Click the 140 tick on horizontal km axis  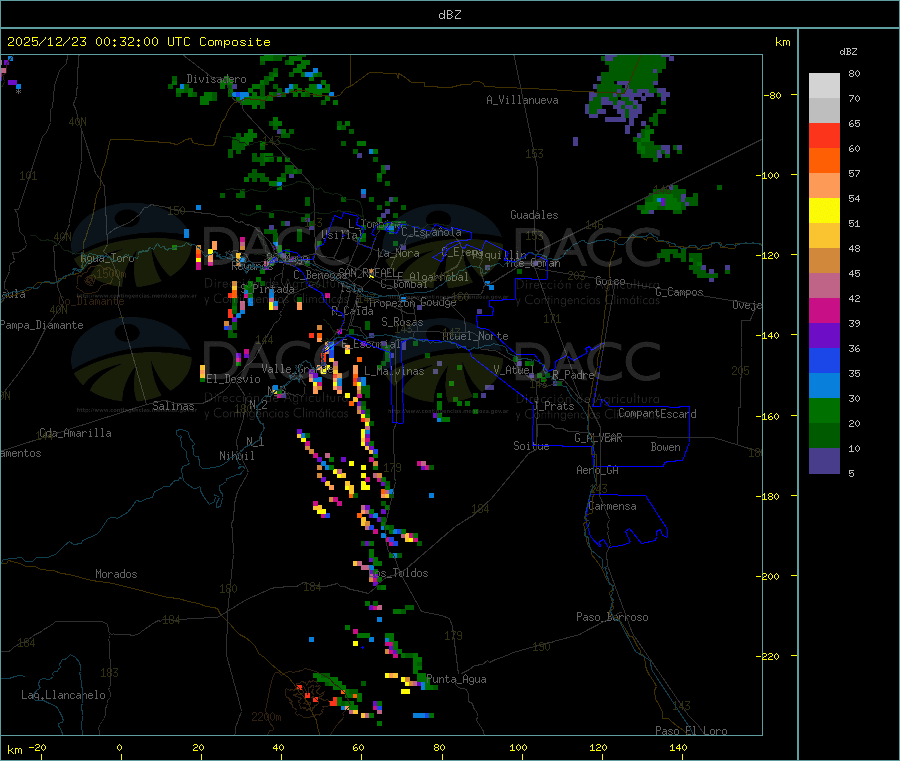(678, 747)
